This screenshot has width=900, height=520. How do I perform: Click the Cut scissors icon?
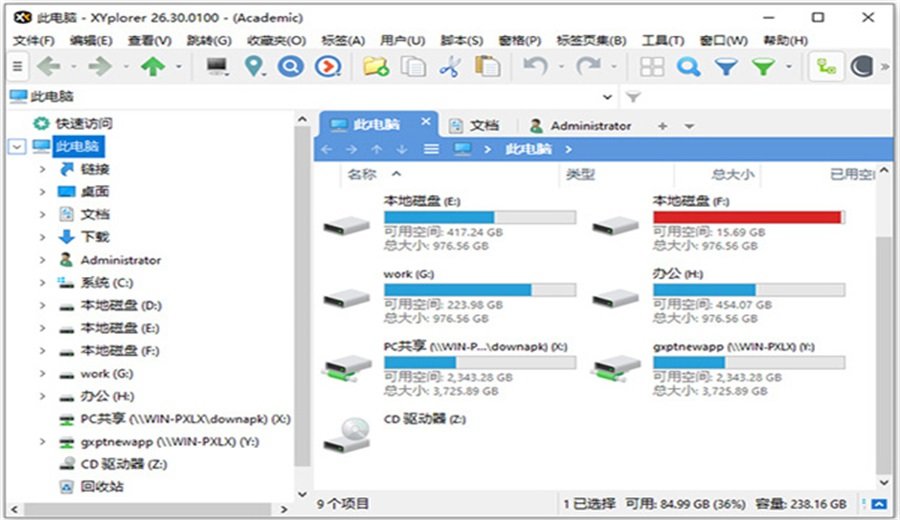click(x=451, y=67)
